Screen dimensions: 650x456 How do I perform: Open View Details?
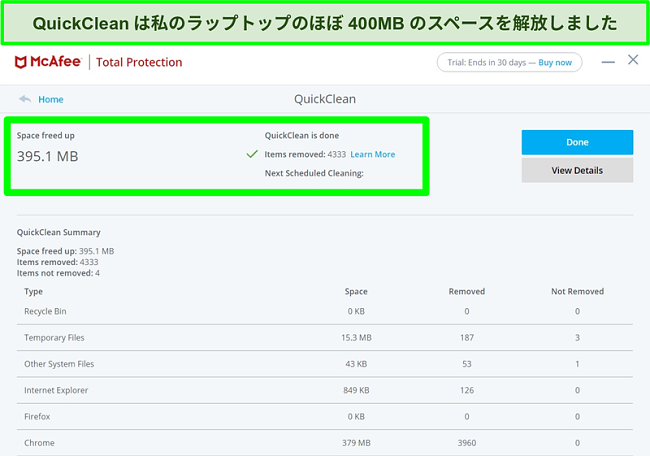(577, 170)
